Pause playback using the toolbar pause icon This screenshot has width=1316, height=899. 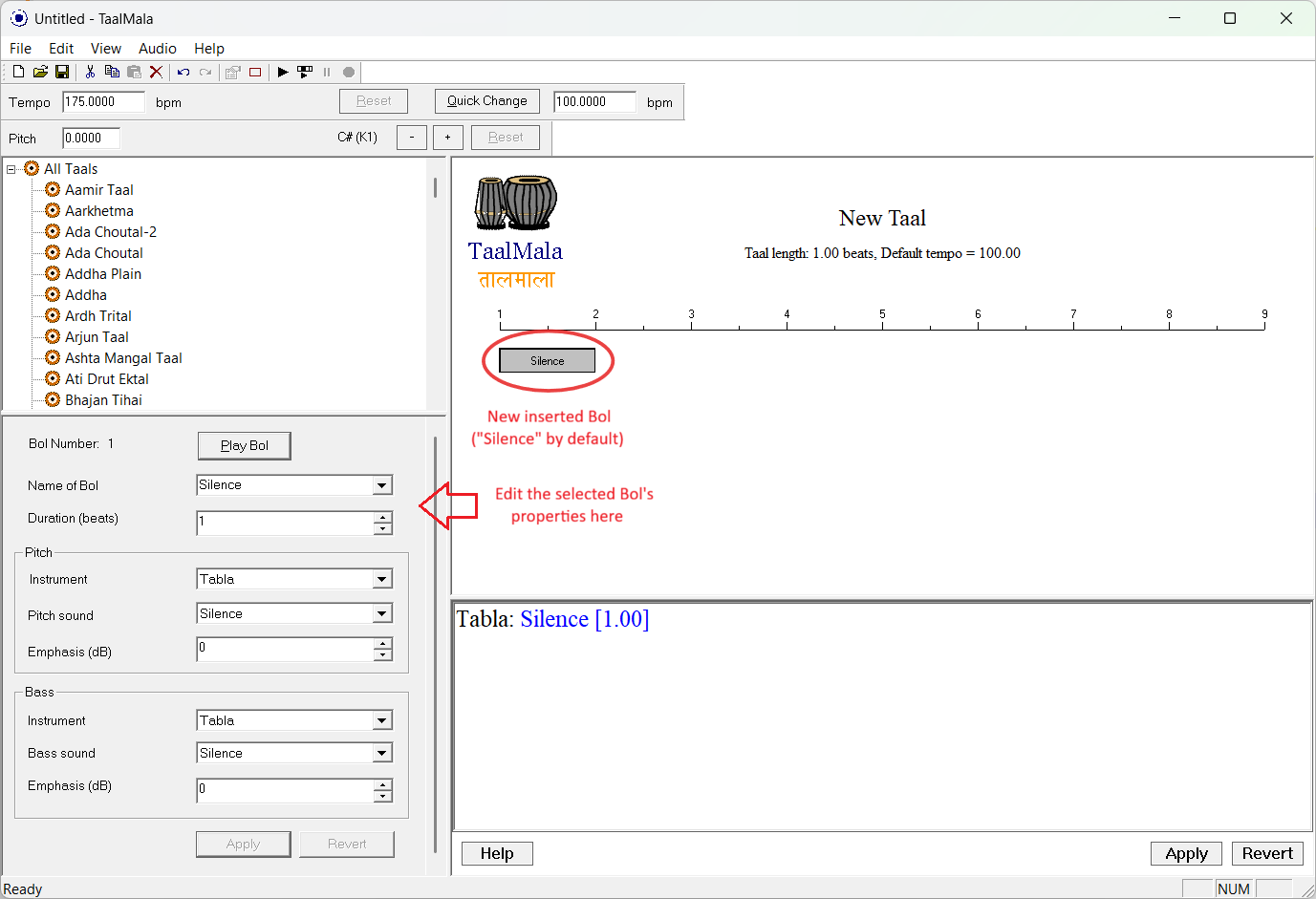tap(327, 72)
